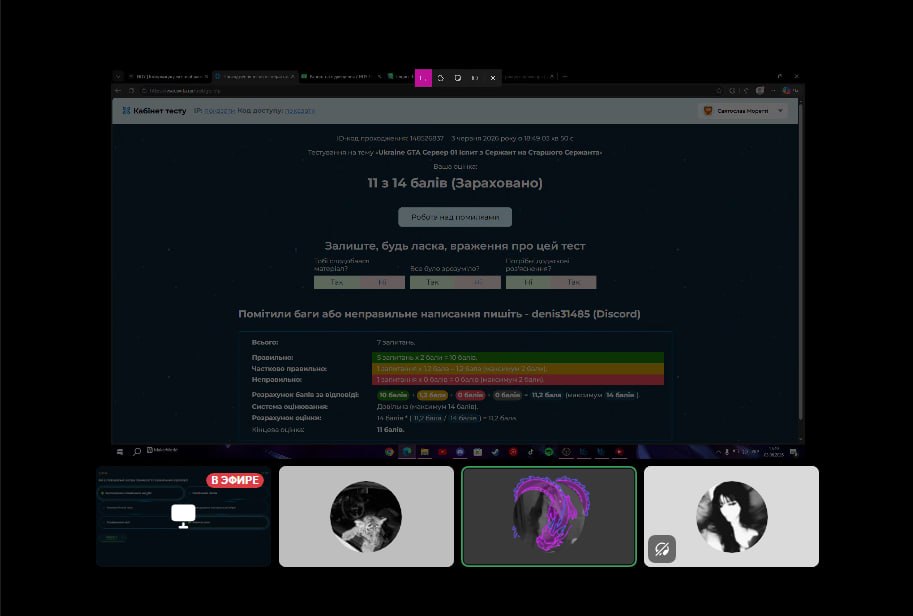Viewport: 913px width, 616px height.
Task: Open taskbar search magnifier
Action: [x=137, y=452]
